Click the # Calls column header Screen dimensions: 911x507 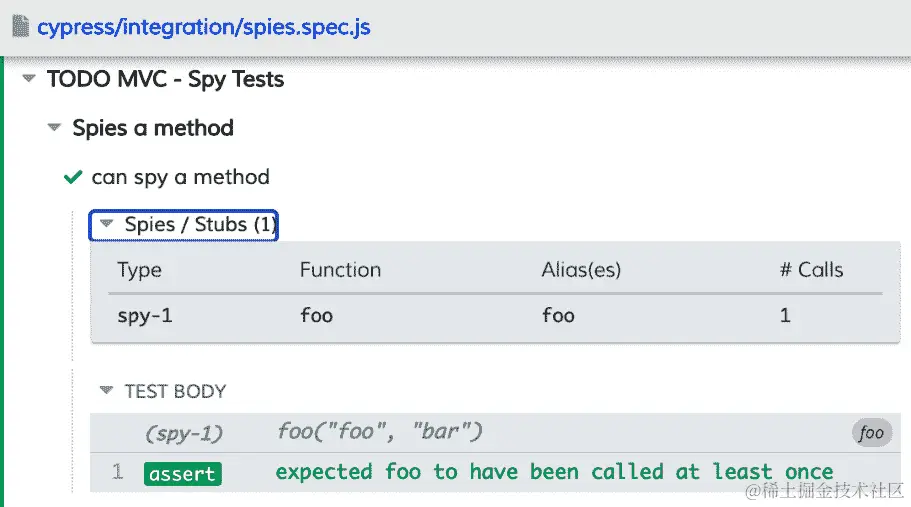810,270
